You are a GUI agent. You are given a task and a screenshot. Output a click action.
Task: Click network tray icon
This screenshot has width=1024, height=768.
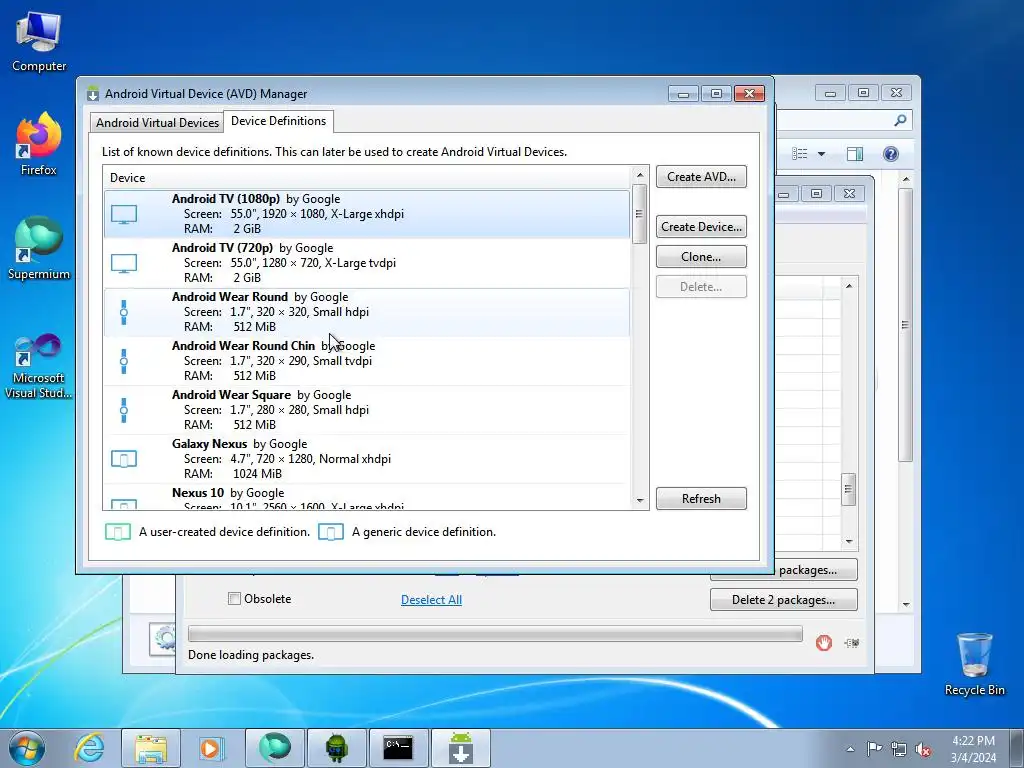899,749
